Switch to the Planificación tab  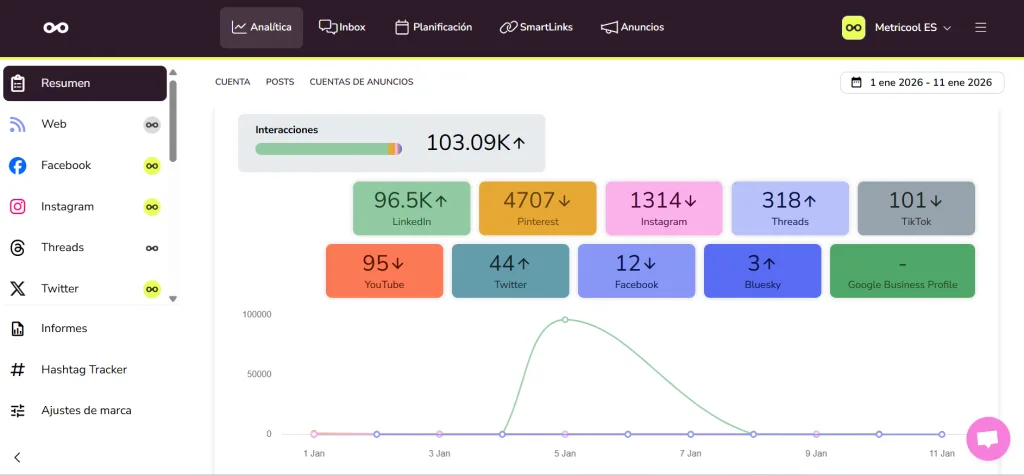coord(433,27)
